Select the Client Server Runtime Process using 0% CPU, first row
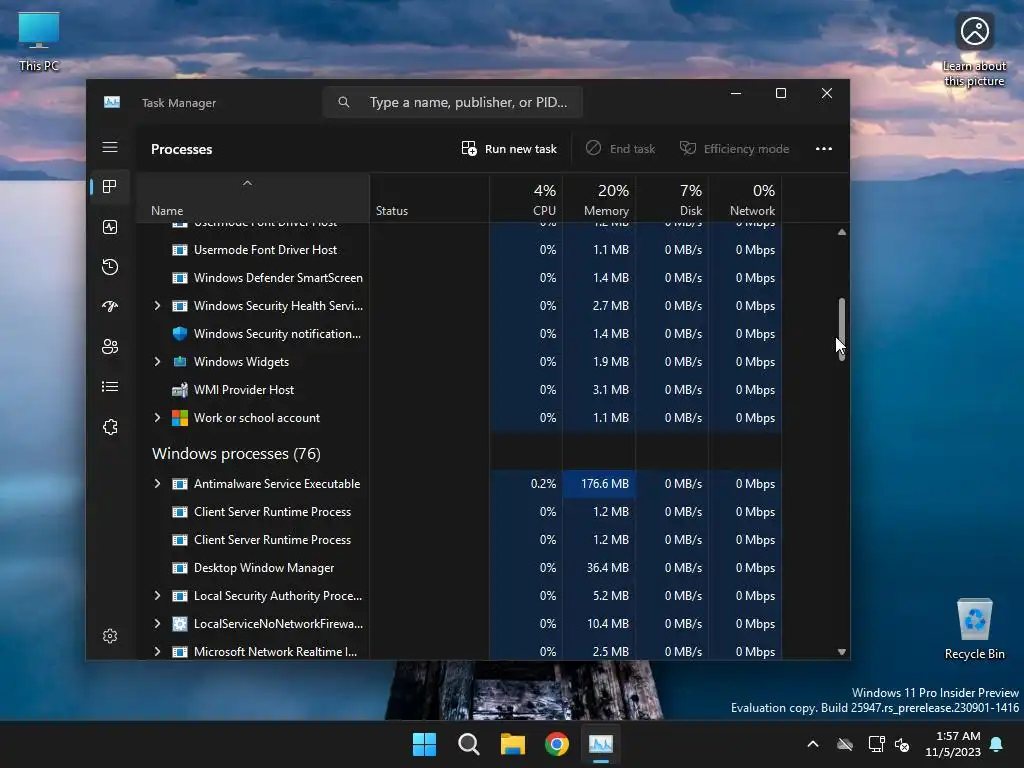The image size is (1024, 768). (x=459, y=512)
